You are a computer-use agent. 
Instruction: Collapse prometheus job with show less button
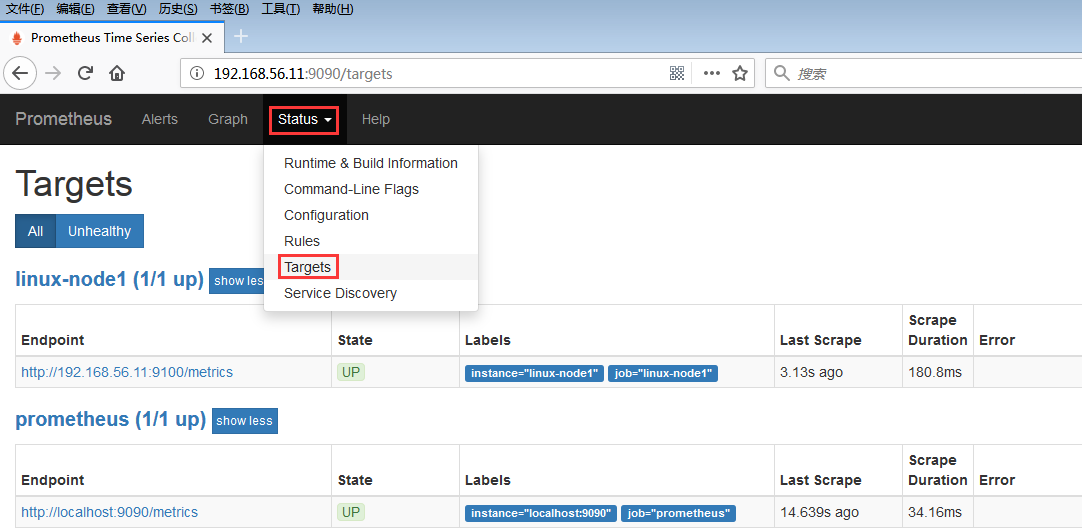coord(244,421)
